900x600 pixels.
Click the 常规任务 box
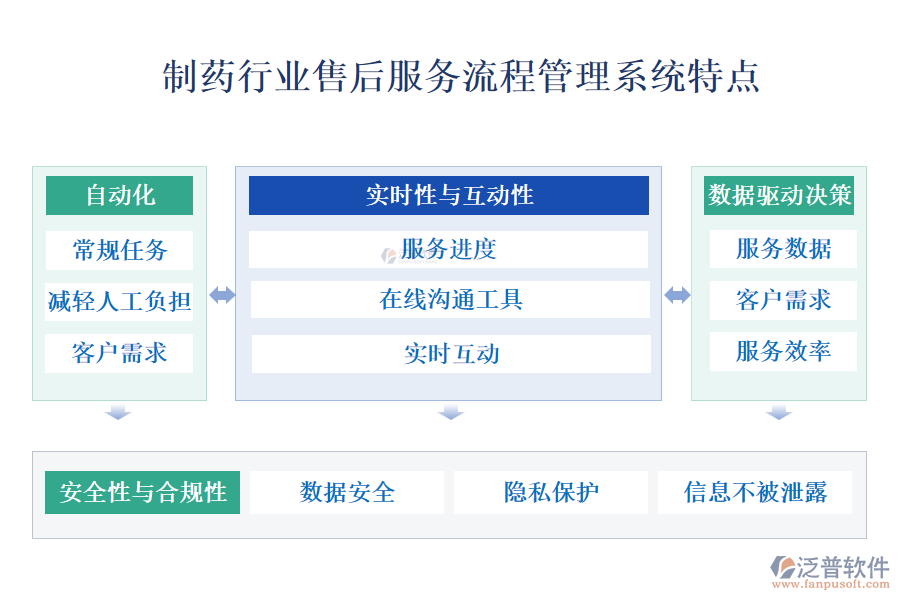click(x=119, y=249)
